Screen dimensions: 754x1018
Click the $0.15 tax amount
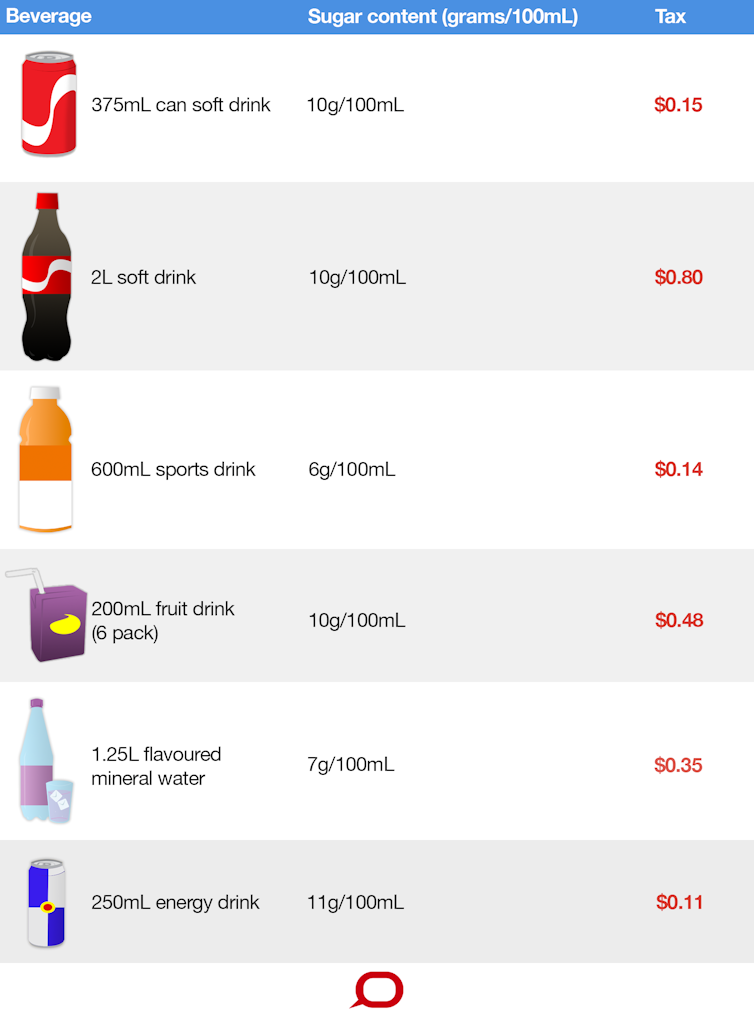(x=678, y=105)
